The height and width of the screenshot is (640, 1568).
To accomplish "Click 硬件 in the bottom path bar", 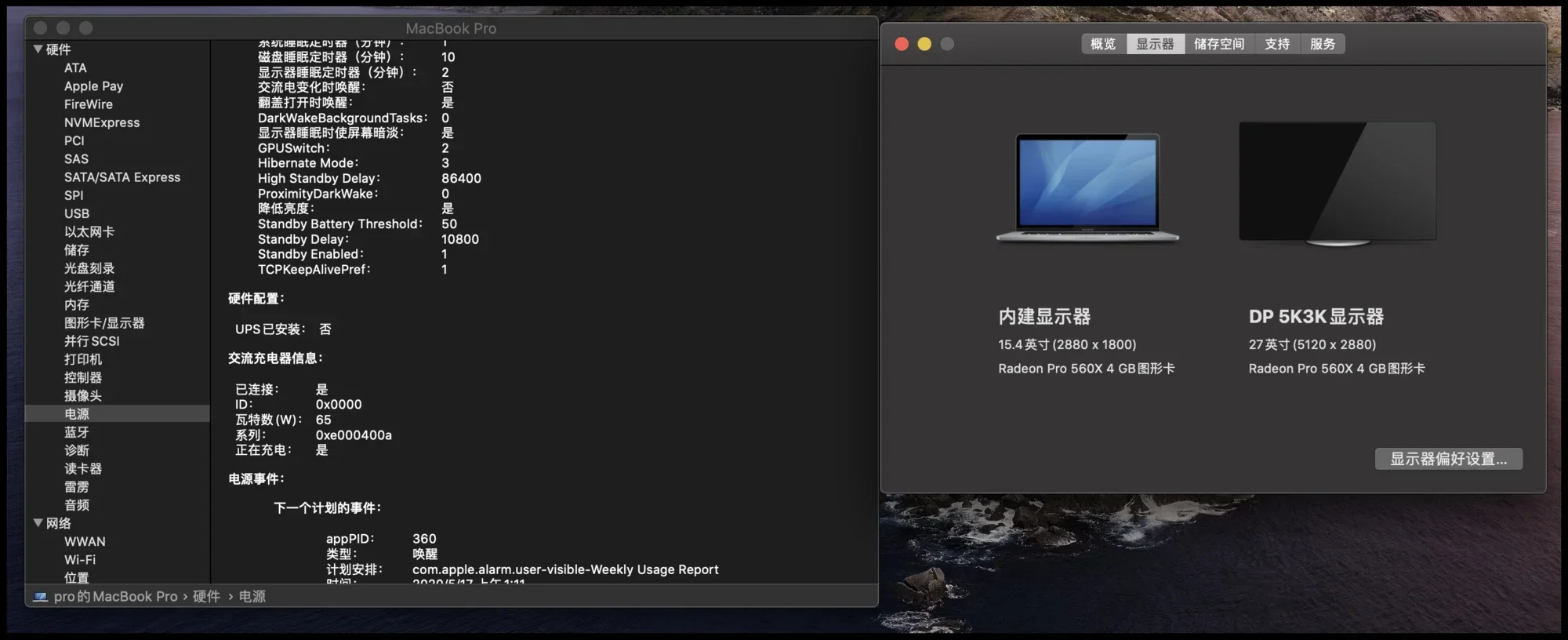I will [x=206, y=597].
